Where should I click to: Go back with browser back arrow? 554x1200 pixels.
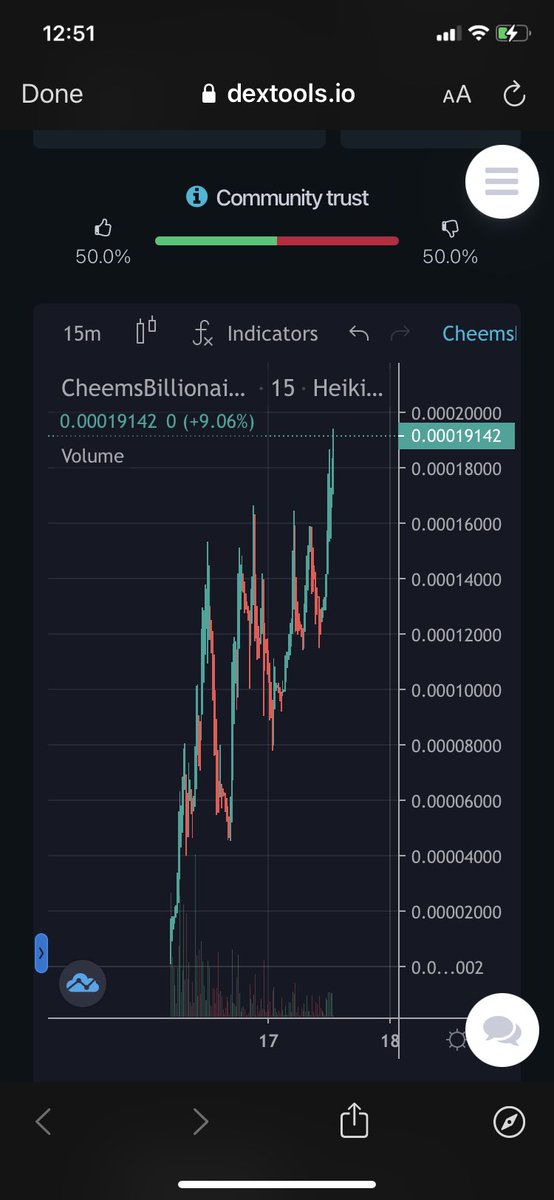coord(43,1122)
